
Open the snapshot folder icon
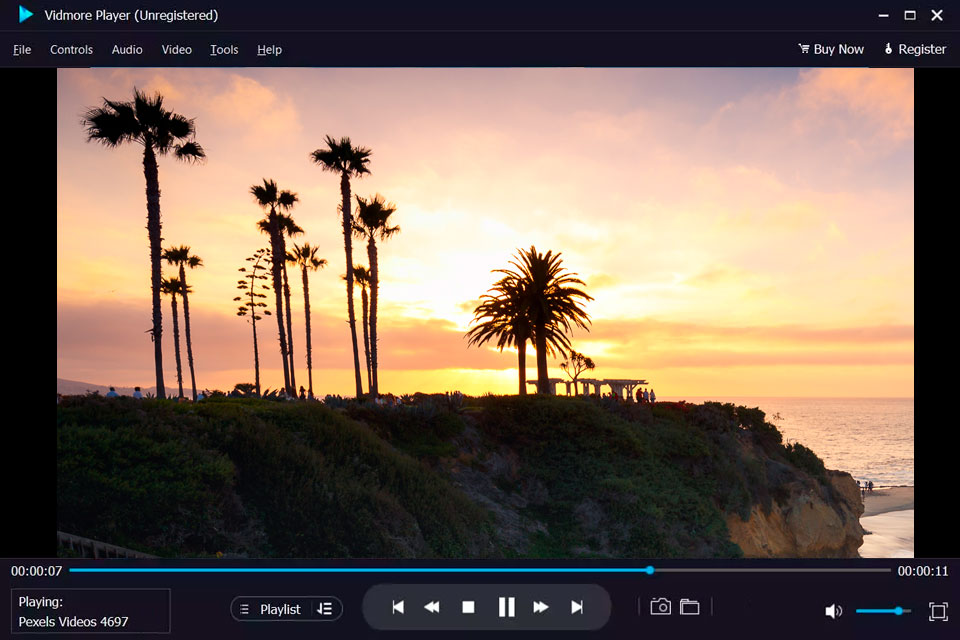click(x=689, y=606)
